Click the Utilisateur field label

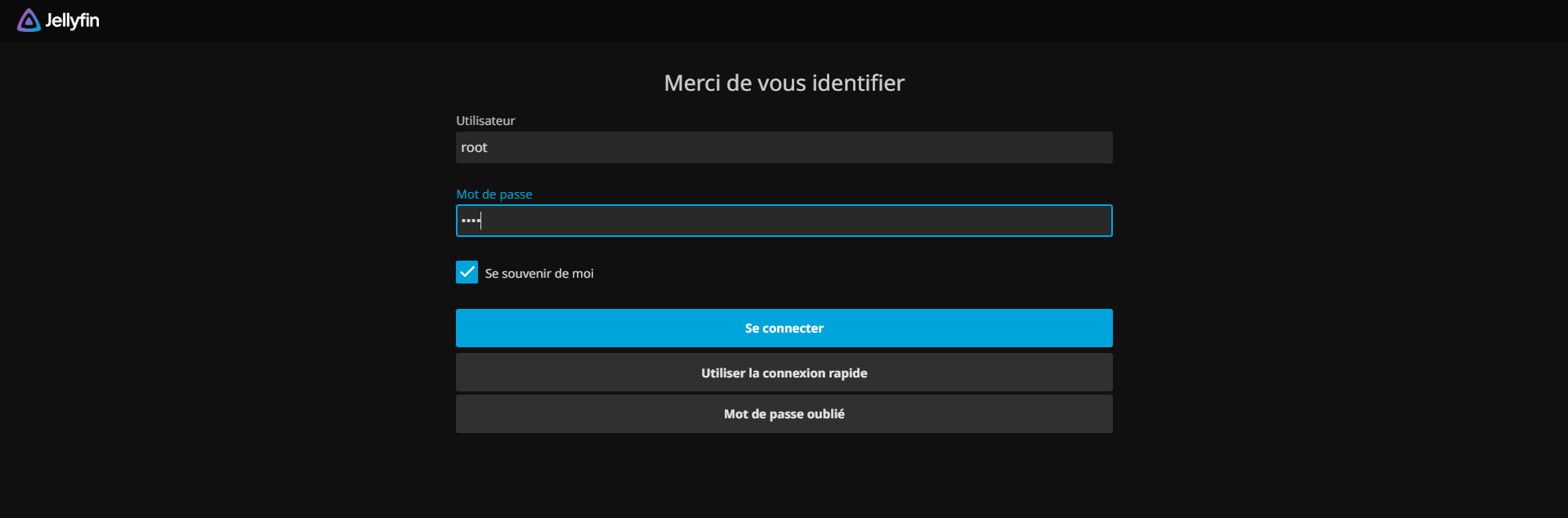pos(485,120)
